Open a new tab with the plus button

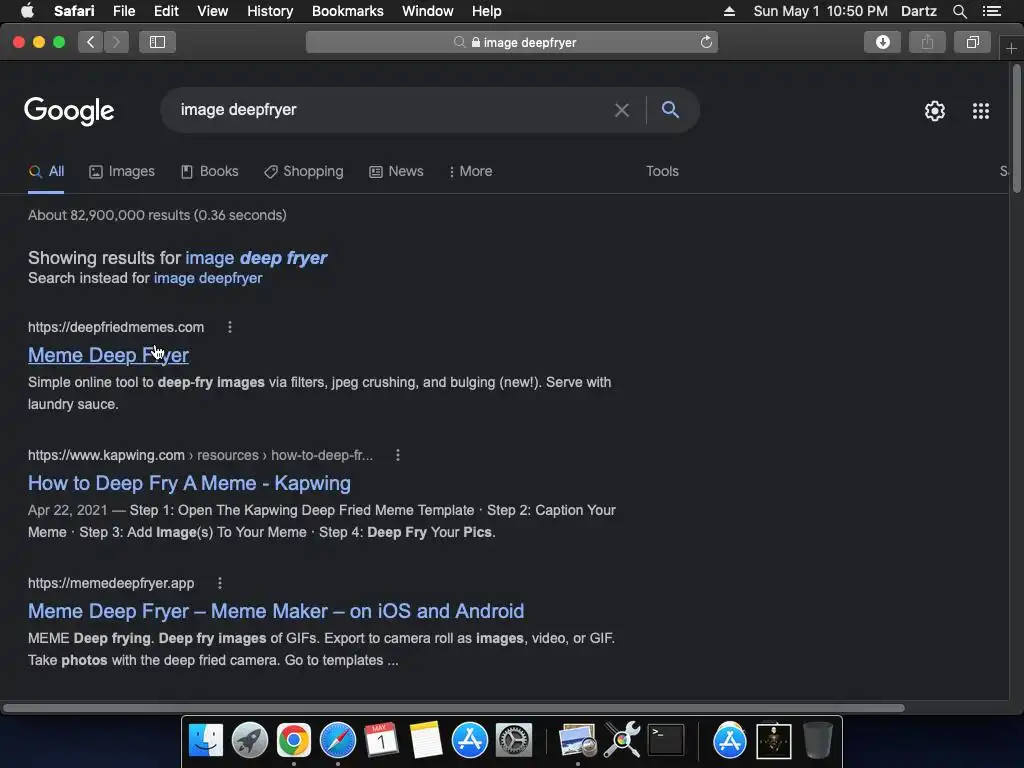1011,48
